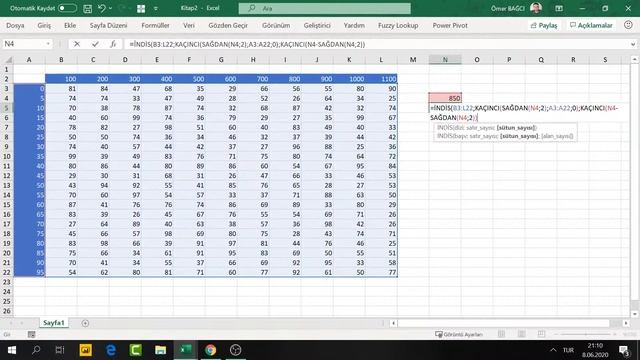This screenshot has width=640, height=360.
Task: Click the zoom slider in status bar
Action: pyautogui.click(x=587, y=334)
